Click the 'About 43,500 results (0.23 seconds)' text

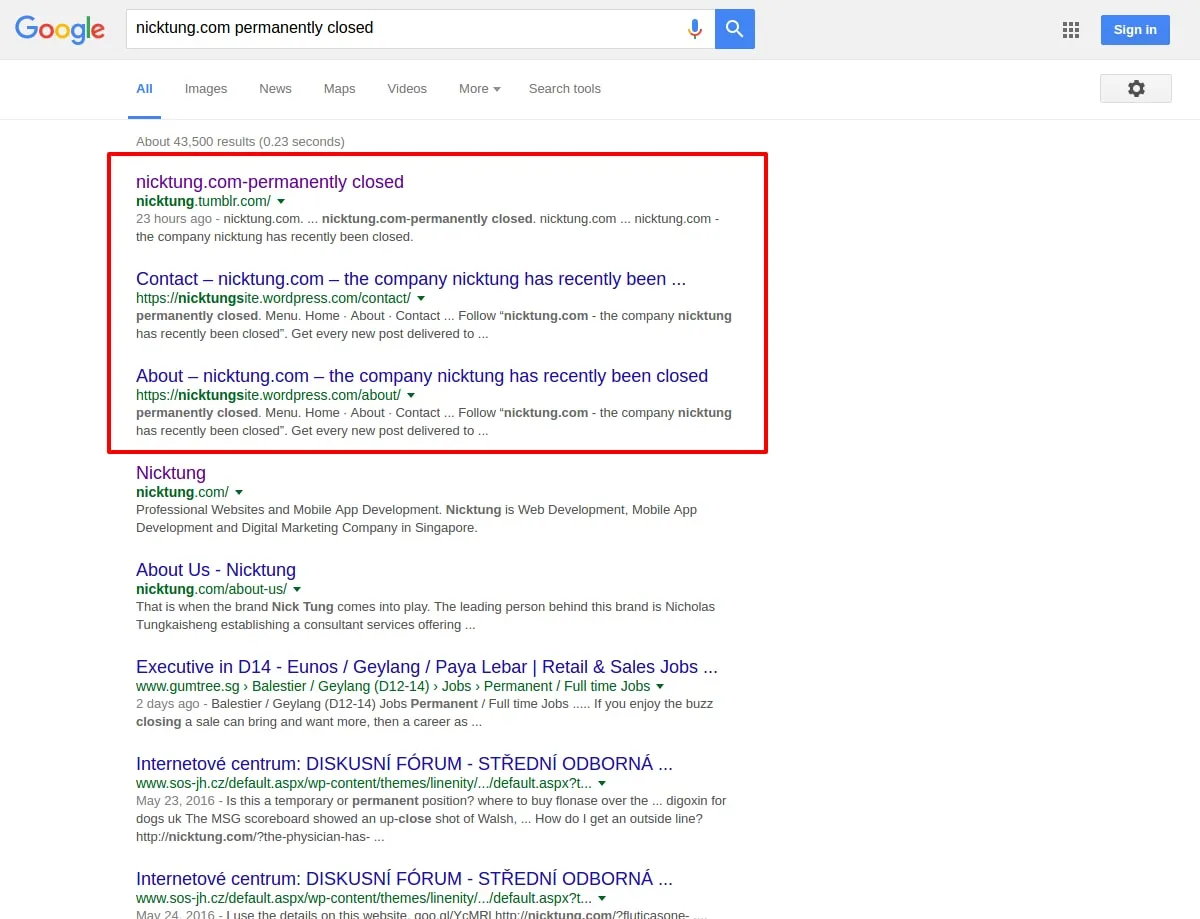[240, 142]
